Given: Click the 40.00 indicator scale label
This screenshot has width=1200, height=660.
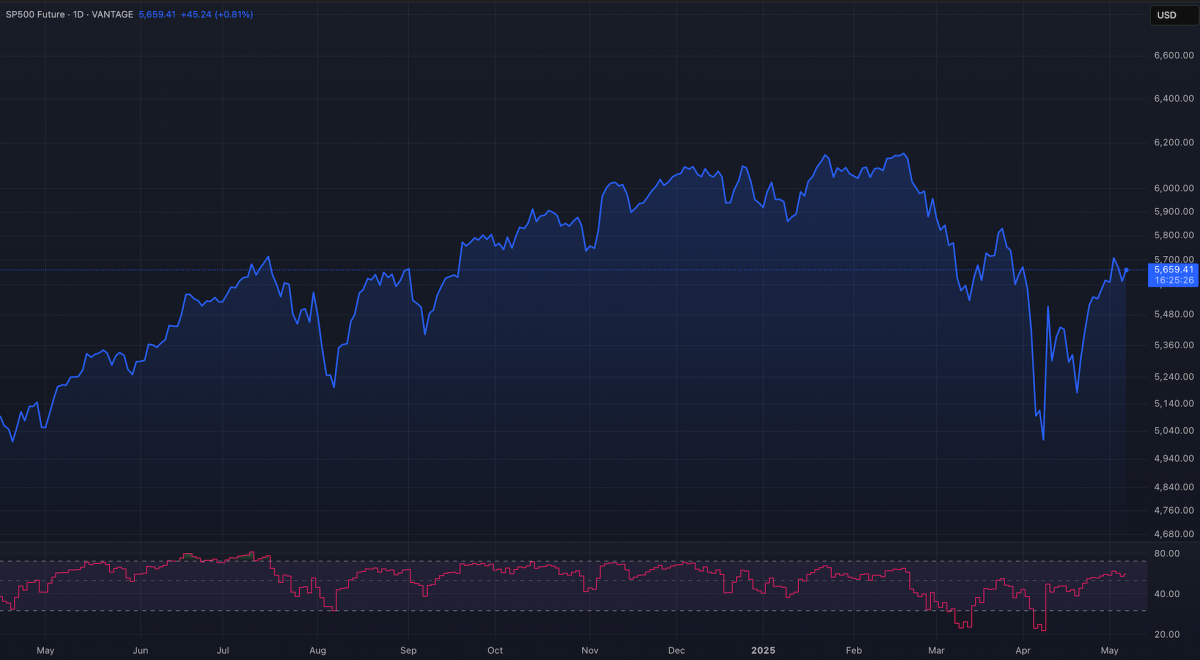Looking at the screenshot, I should click(x=1166, y=594).
